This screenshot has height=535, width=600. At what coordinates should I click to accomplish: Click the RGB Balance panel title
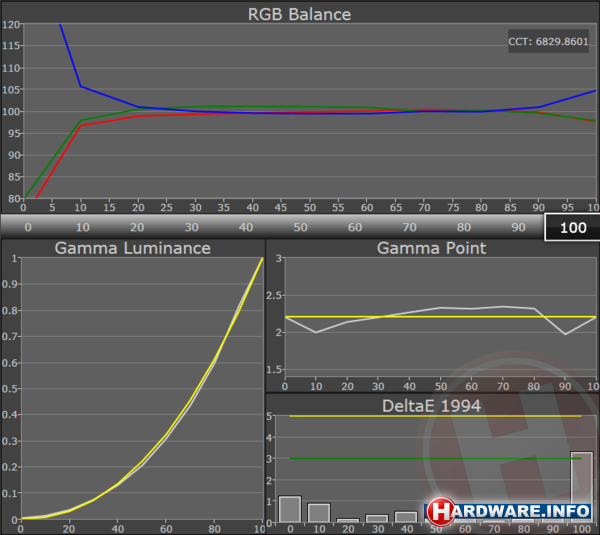tap(300, 14)
